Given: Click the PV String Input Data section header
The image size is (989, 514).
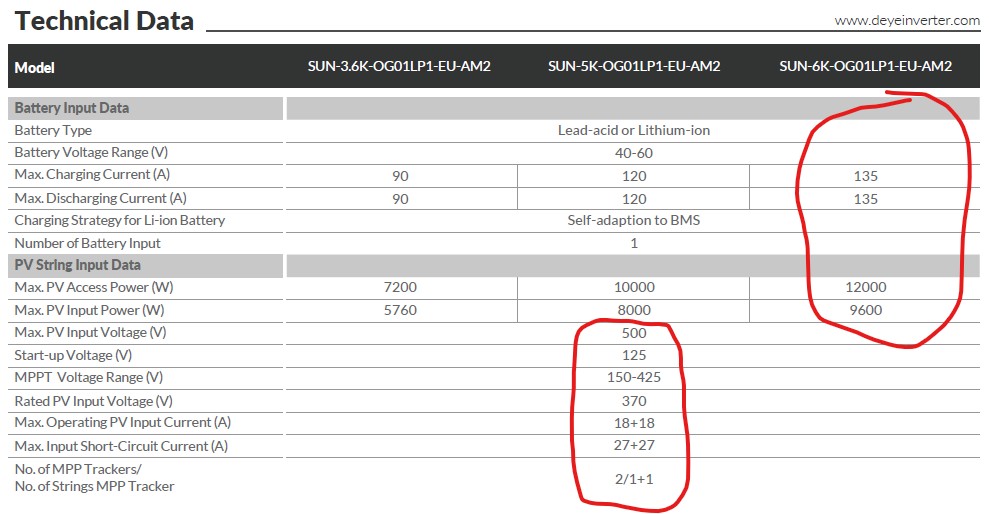Looking at the screenshot, I should coord(77,265).
